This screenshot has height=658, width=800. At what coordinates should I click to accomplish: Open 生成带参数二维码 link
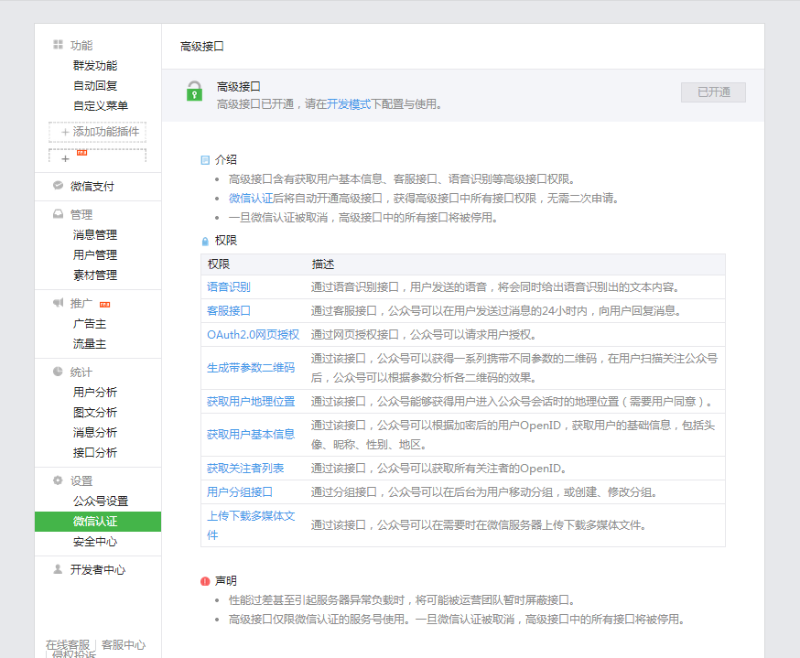tap(251, 367)
